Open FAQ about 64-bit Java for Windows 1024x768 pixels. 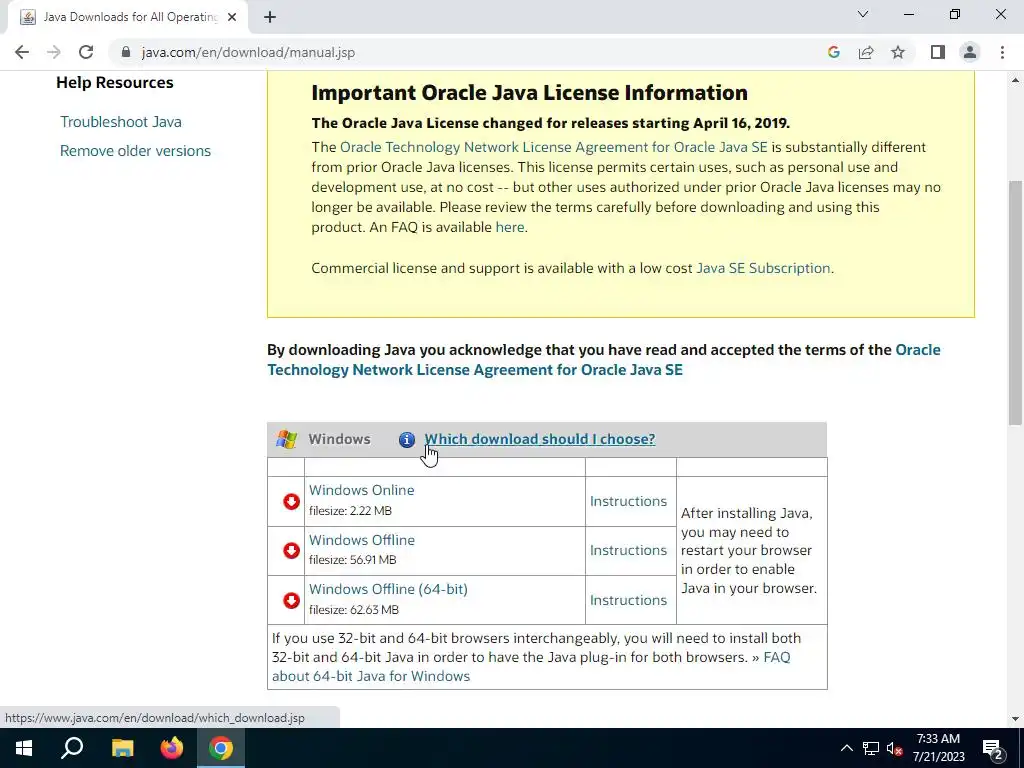tap(371, 676)
